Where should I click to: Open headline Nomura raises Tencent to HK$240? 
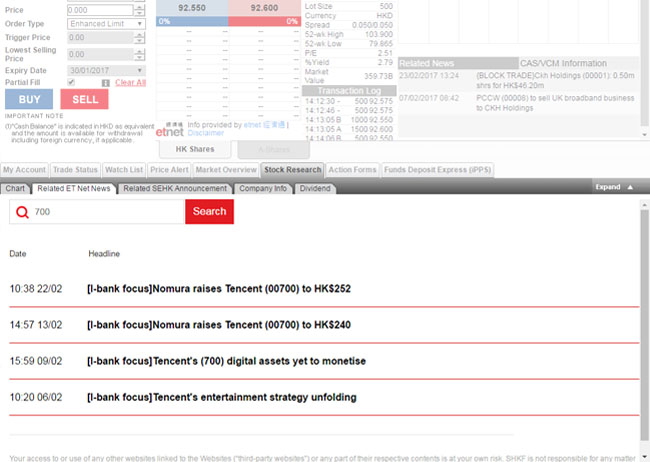219,325
